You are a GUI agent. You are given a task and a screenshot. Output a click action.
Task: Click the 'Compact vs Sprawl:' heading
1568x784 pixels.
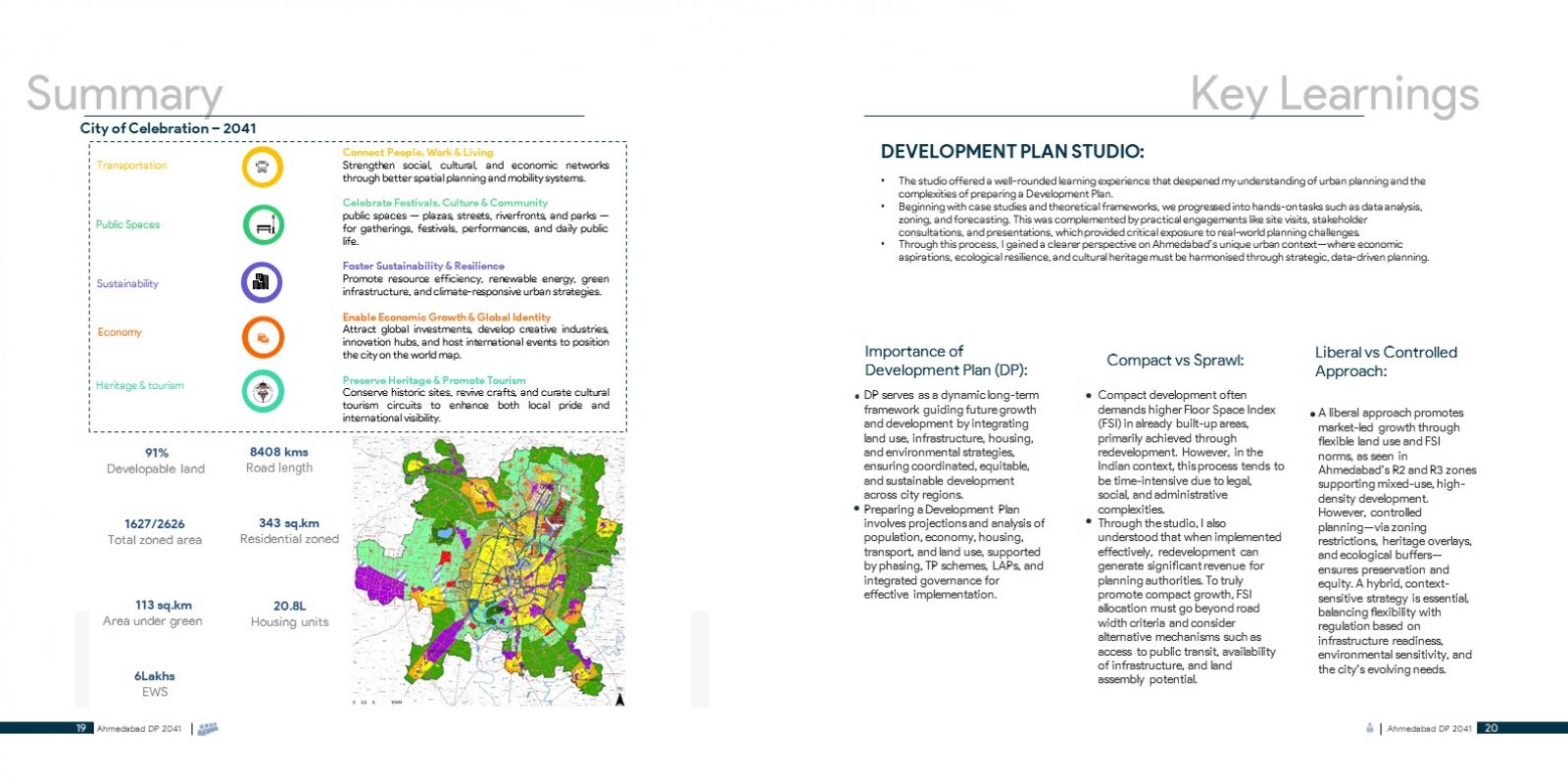(1175, 361)
